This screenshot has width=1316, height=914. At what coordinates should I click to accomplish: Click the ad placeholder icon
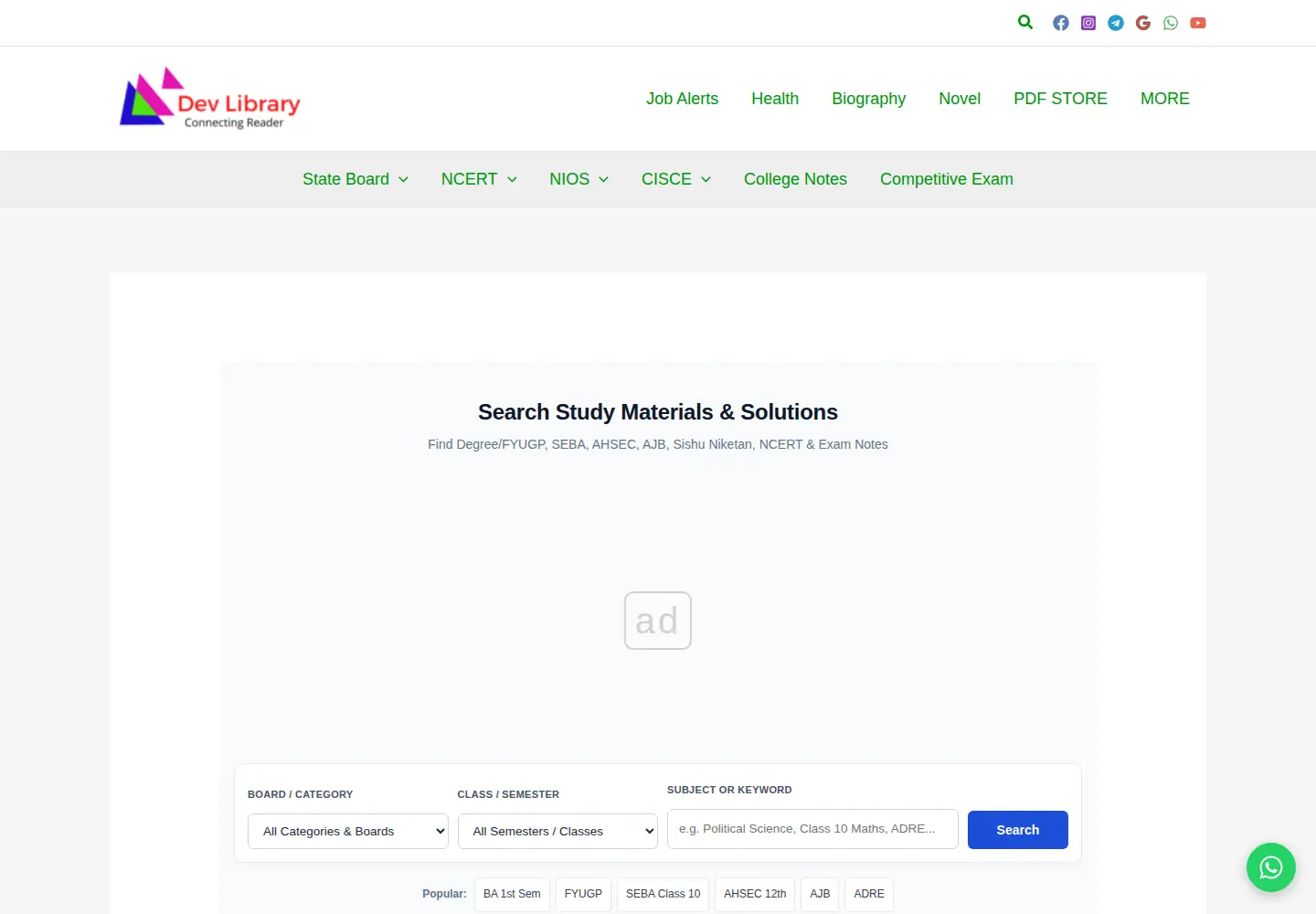(658, 621)
